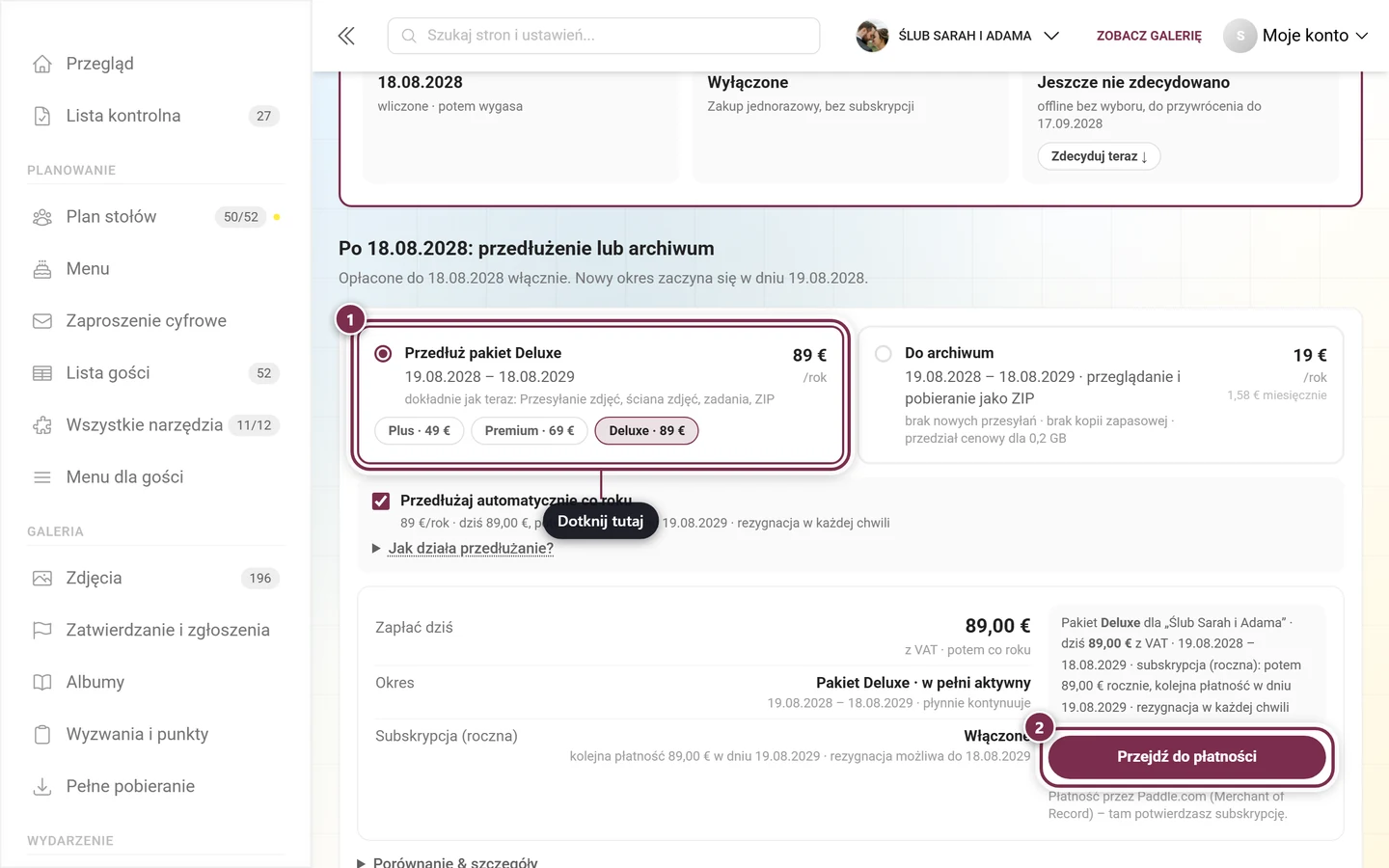
Task: Uncheck Przedłużaj automatycznie co roku
Action: (x=381, y=502)
